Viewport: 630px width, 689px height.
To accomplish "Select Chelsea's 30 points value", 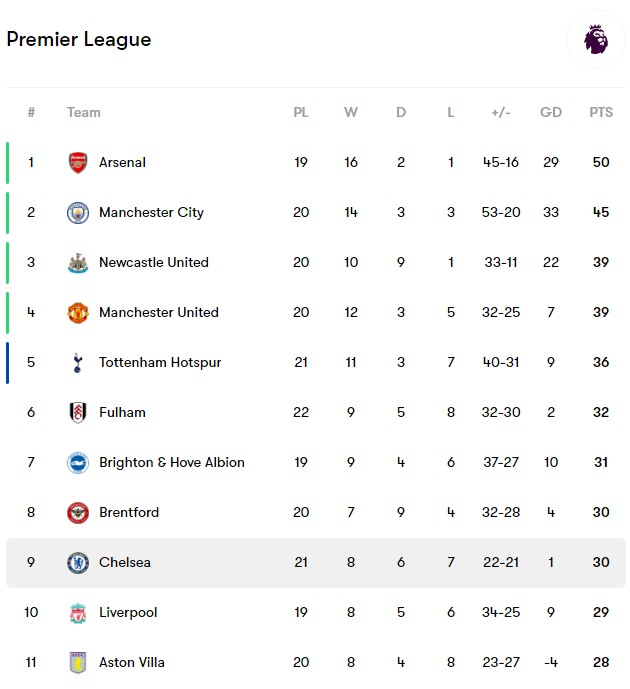I will click(x=601, y=562).
